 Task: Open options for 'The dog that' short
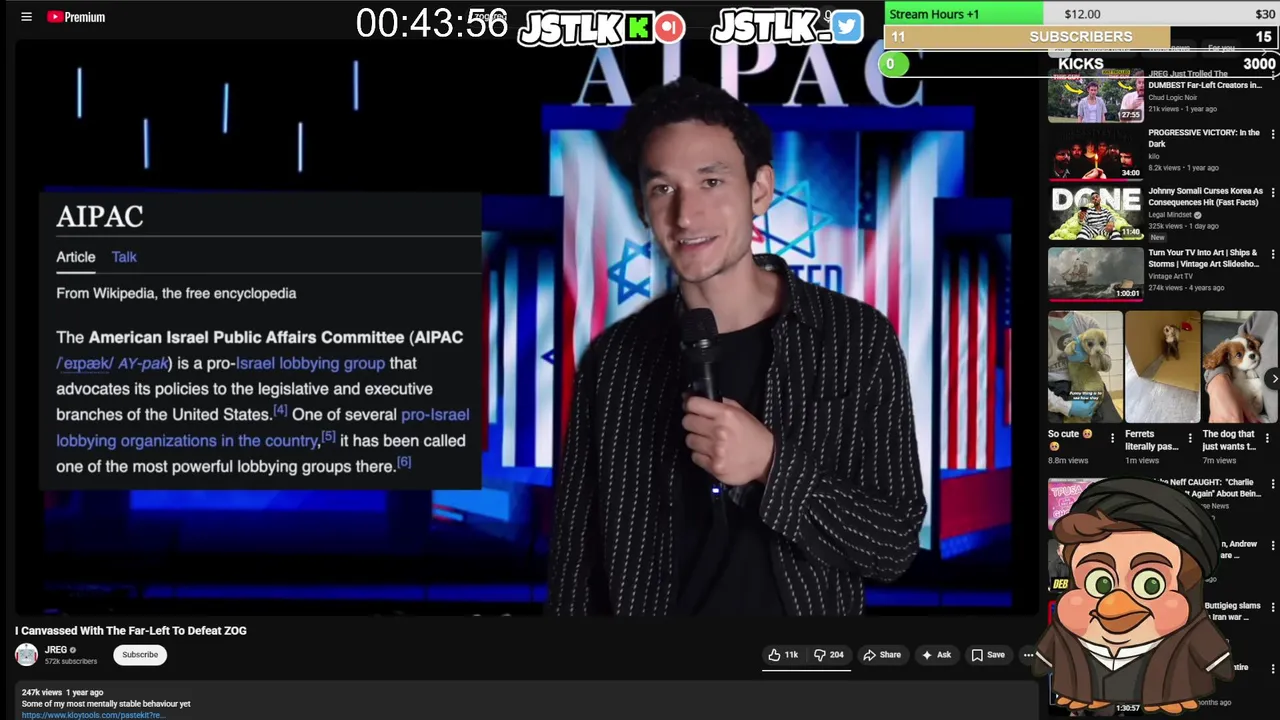[1267, 438]
